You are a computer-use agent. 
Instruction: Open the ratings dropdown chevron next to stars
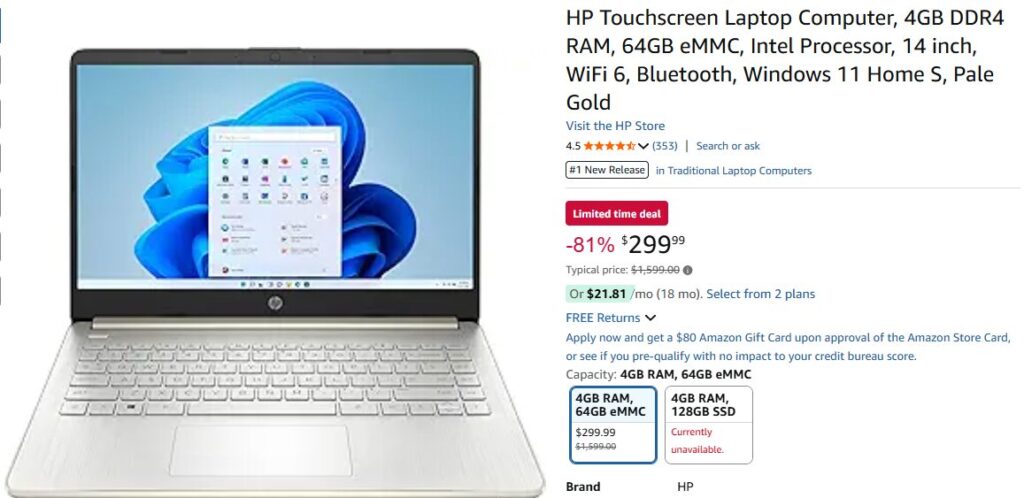pyautogui.click(x=643, y=146)
